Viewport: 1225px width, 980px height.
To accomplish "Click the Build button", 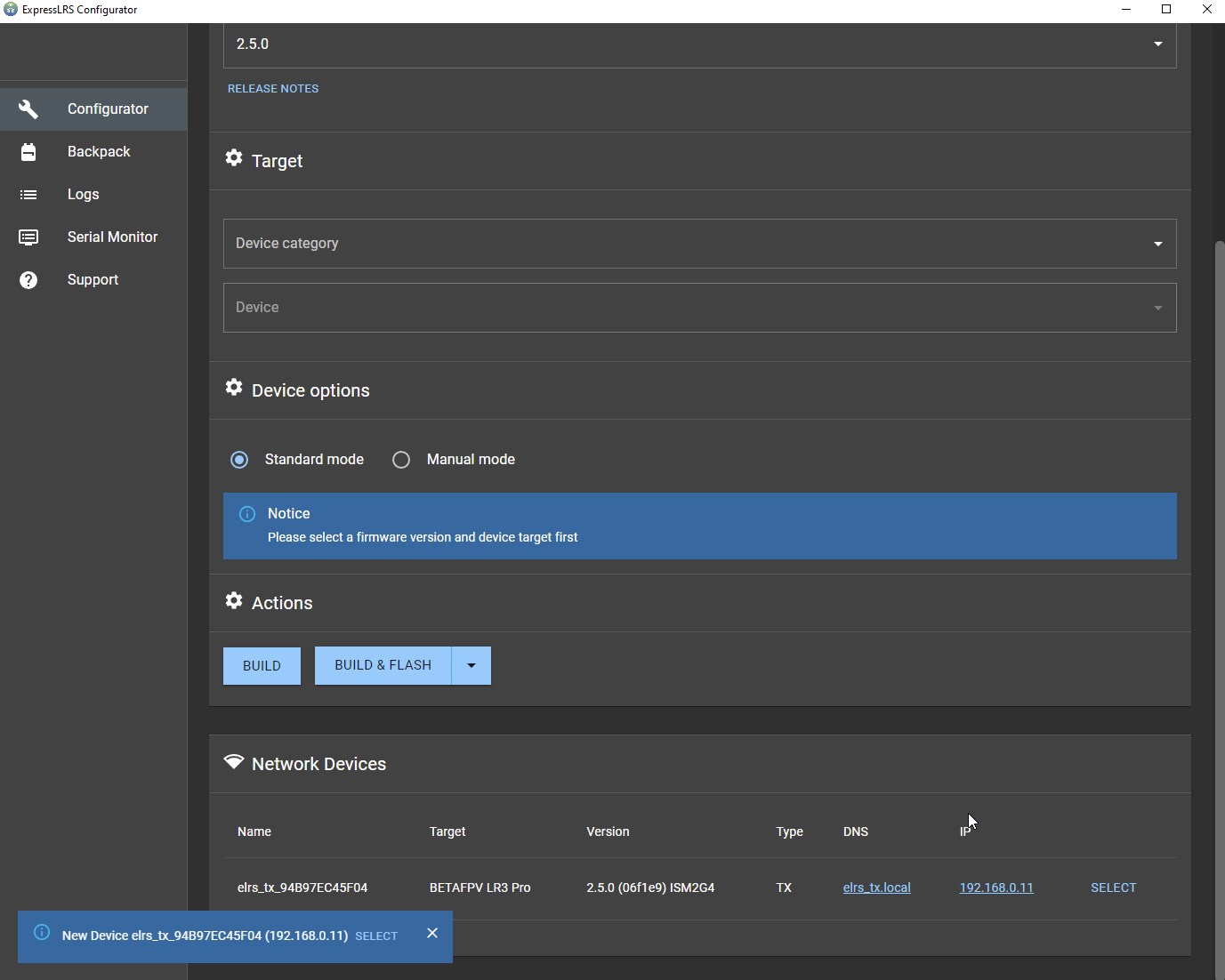I will pyautogui.click(x=262, y=666).
